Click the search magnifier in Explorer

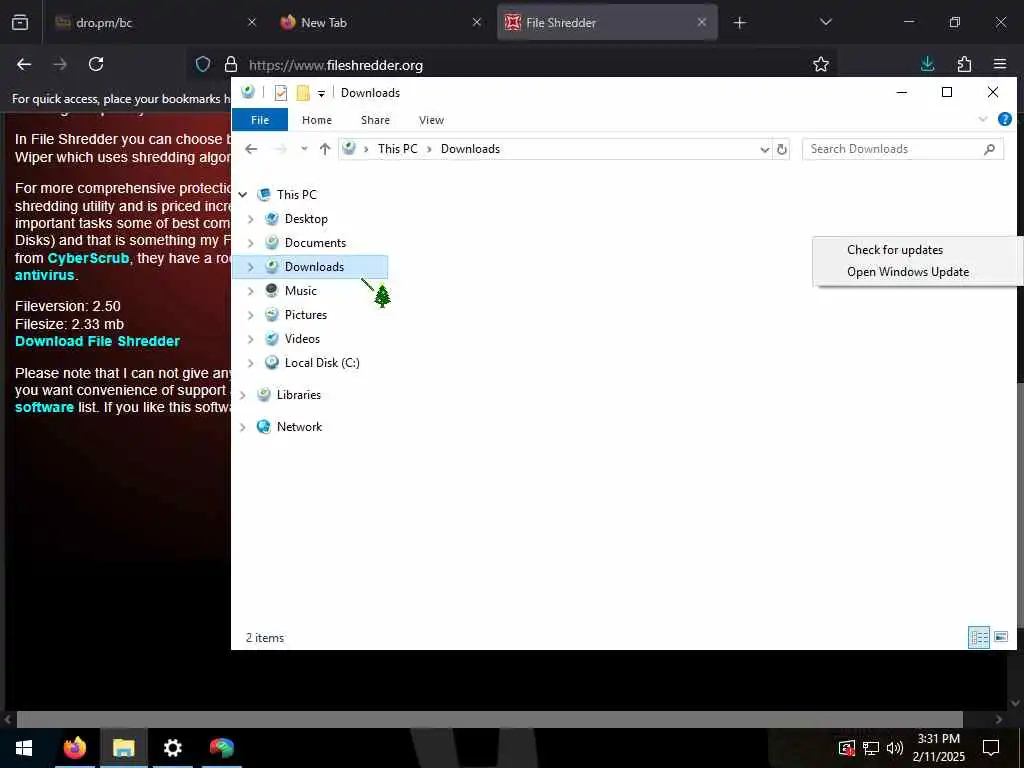click(989, 149)
